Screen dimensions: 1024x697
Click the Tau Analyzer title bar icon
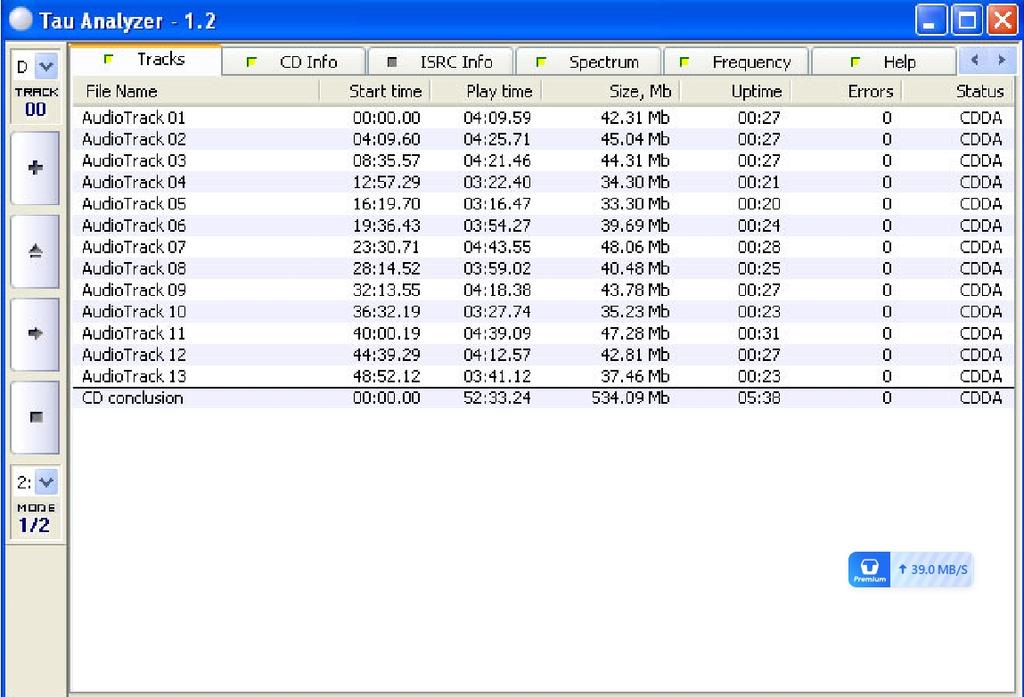(20, 19)
